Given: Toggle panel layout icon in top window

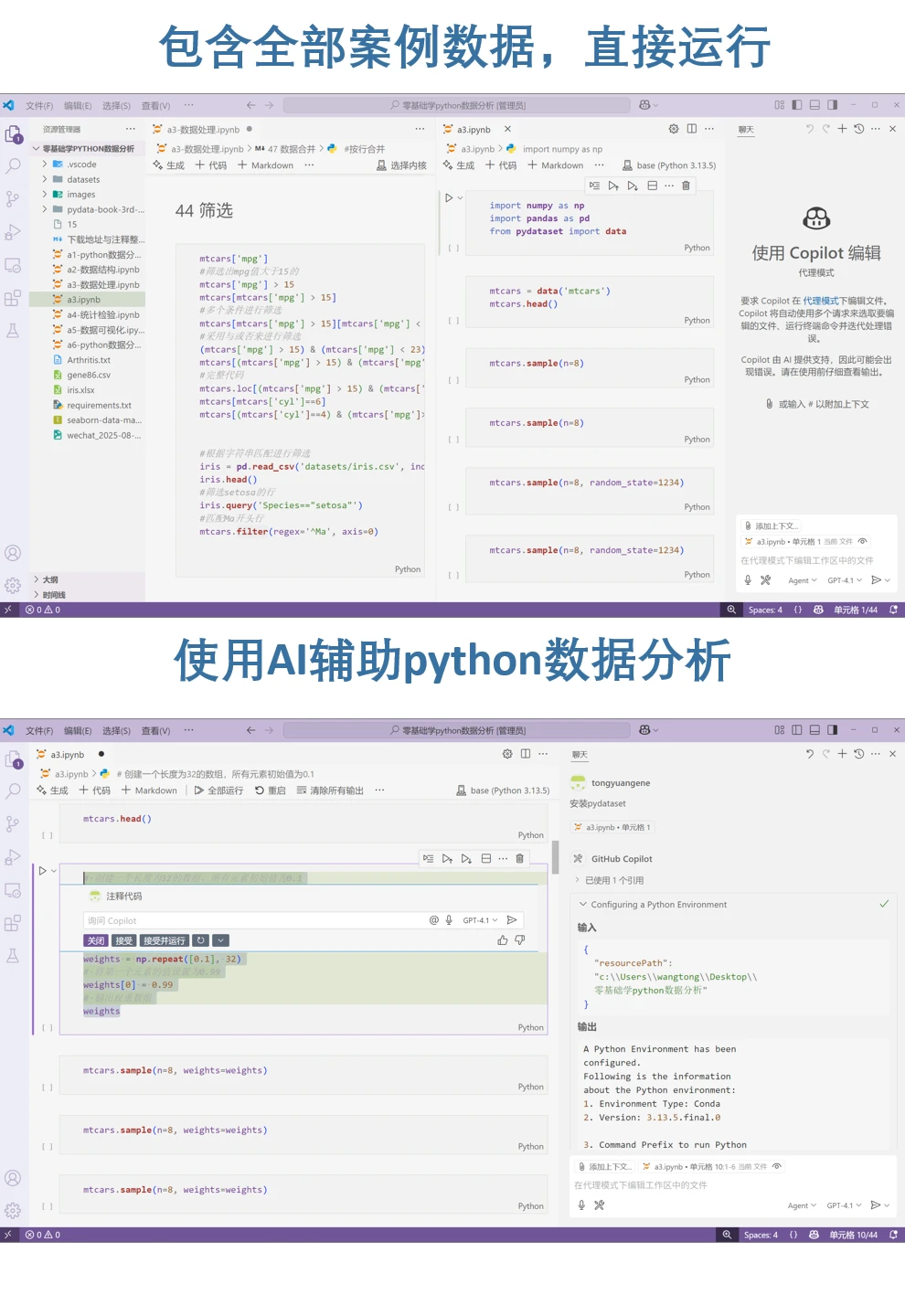Looking at the screenshot, I should pos(814,105).
